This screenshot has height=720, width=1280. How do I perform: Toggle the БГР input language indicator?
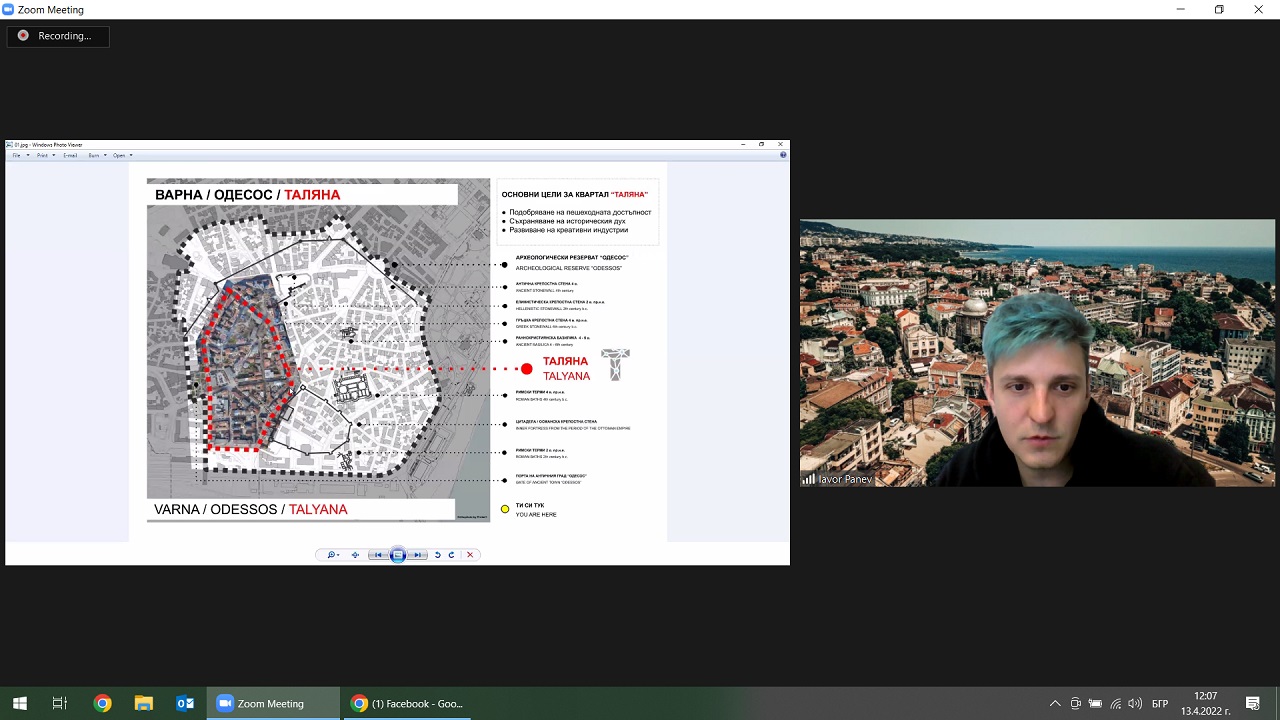(1160, 703)
